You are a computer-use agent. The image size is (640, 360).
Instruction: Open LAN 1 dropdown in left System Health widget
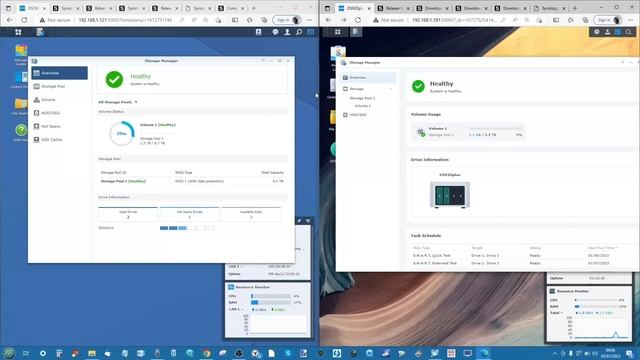236,267
